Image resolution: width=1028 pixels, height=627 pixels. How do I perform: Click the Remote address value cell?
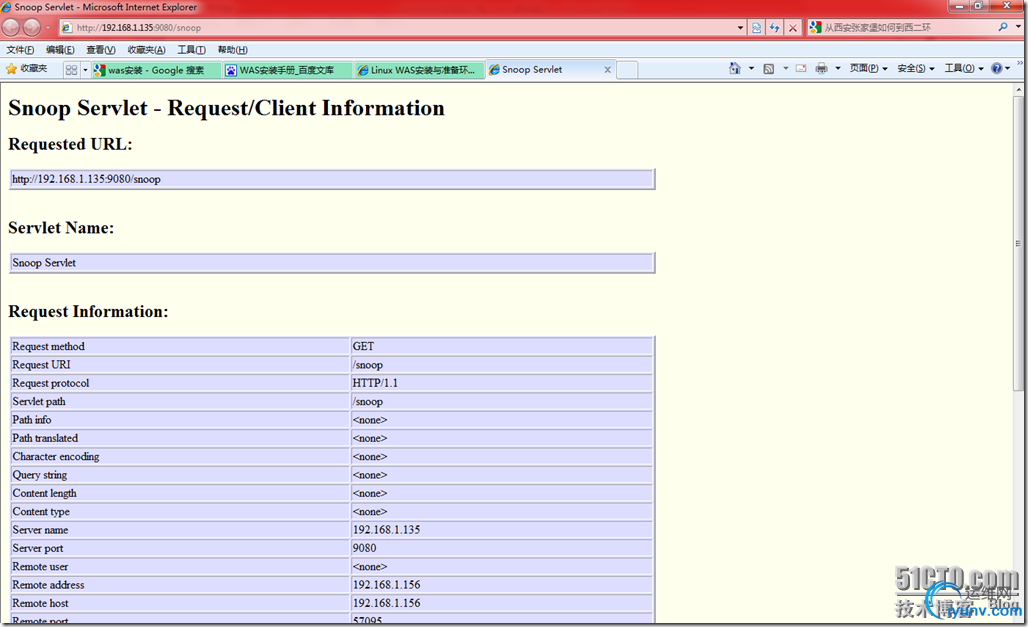pos(502,585)
